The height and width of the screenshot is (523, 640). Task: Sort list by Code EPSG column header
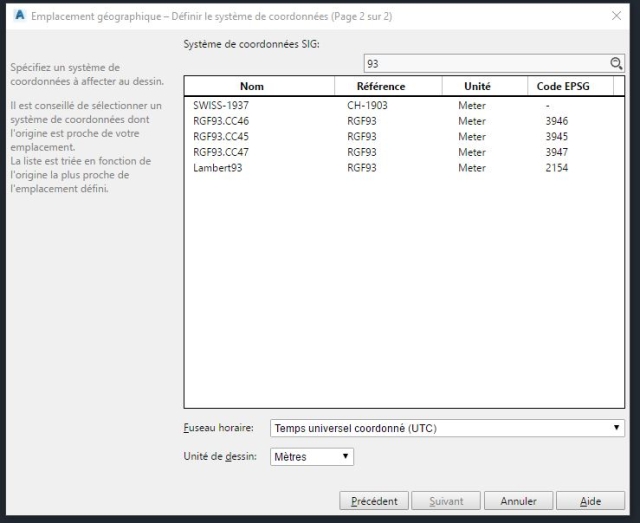pos(570,86)
